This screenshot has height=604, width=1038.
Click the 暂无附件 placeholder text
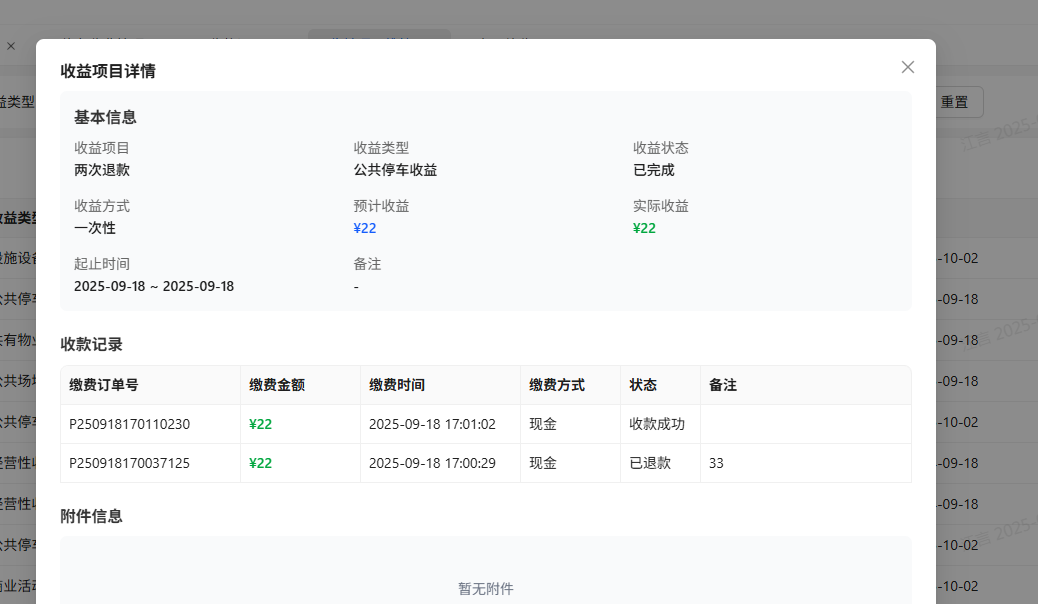(486, 589)
